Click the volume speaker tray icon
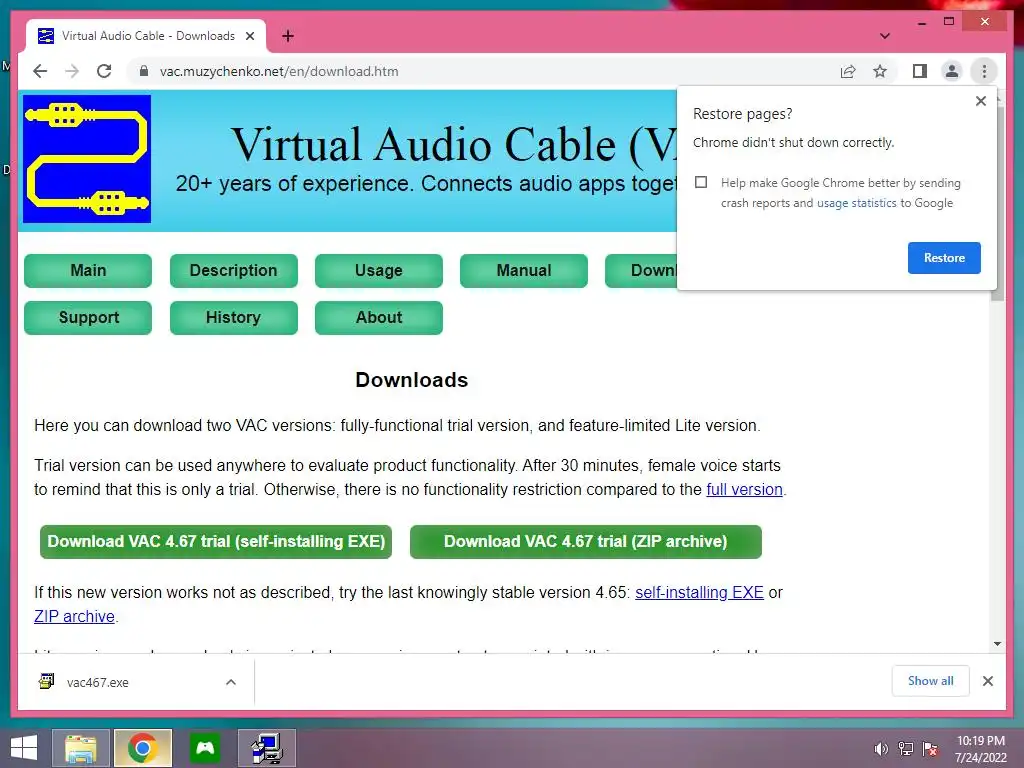Image resolution: width=1024 pixels, height=768 pixels. pos(881,749)
